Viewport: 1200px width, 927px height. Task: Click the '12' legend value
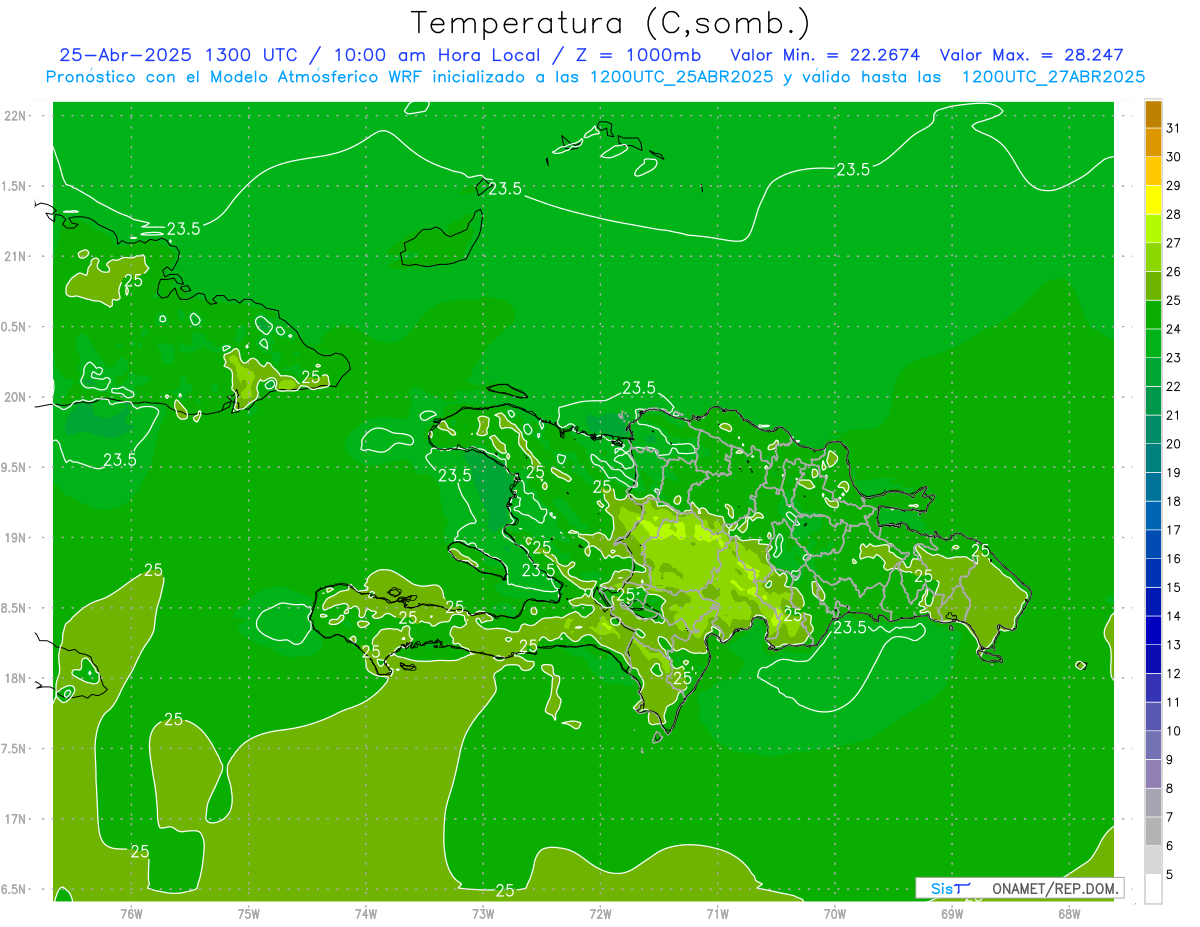(x=1174, y=674)
